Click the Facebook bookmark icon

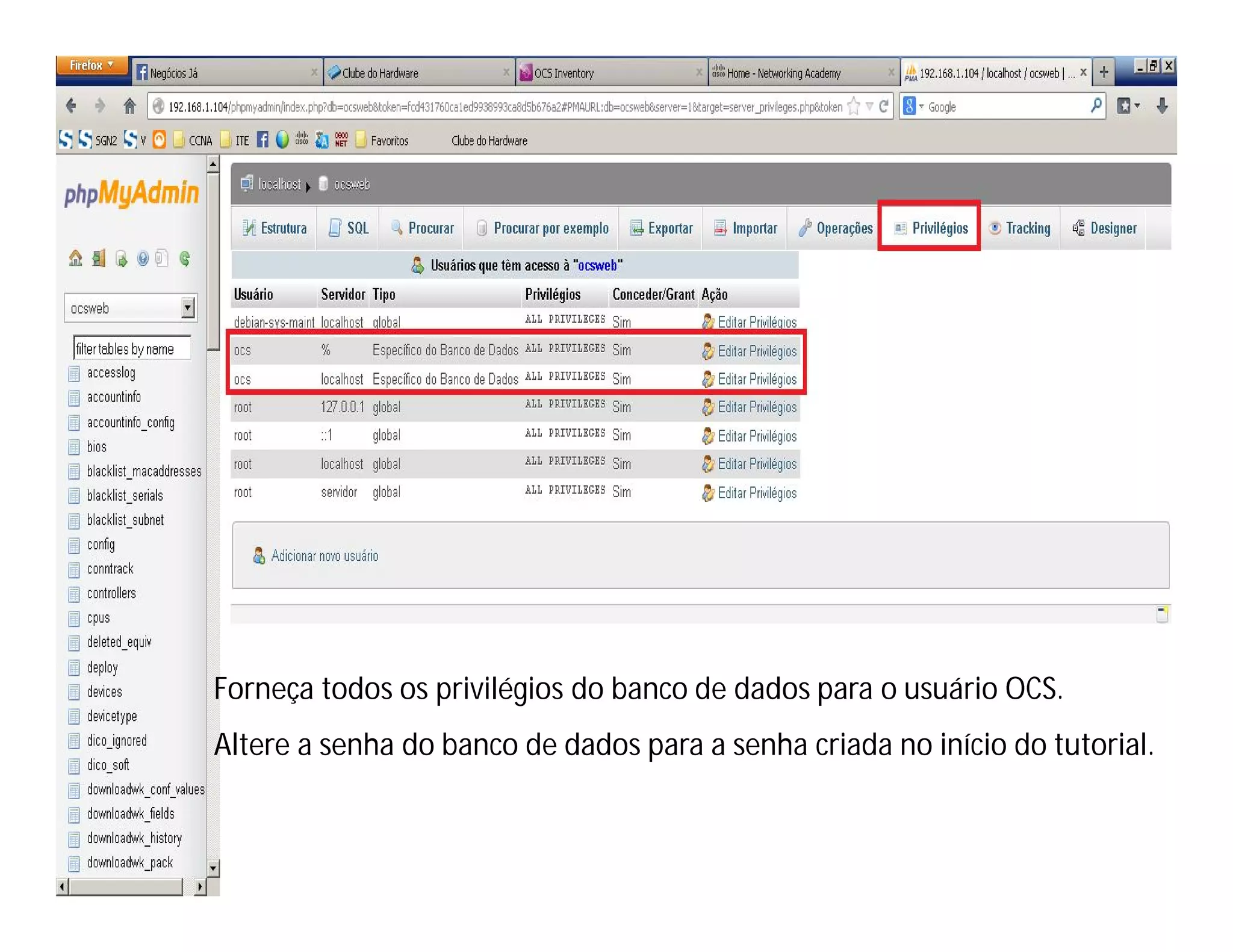tap(262, 140)
